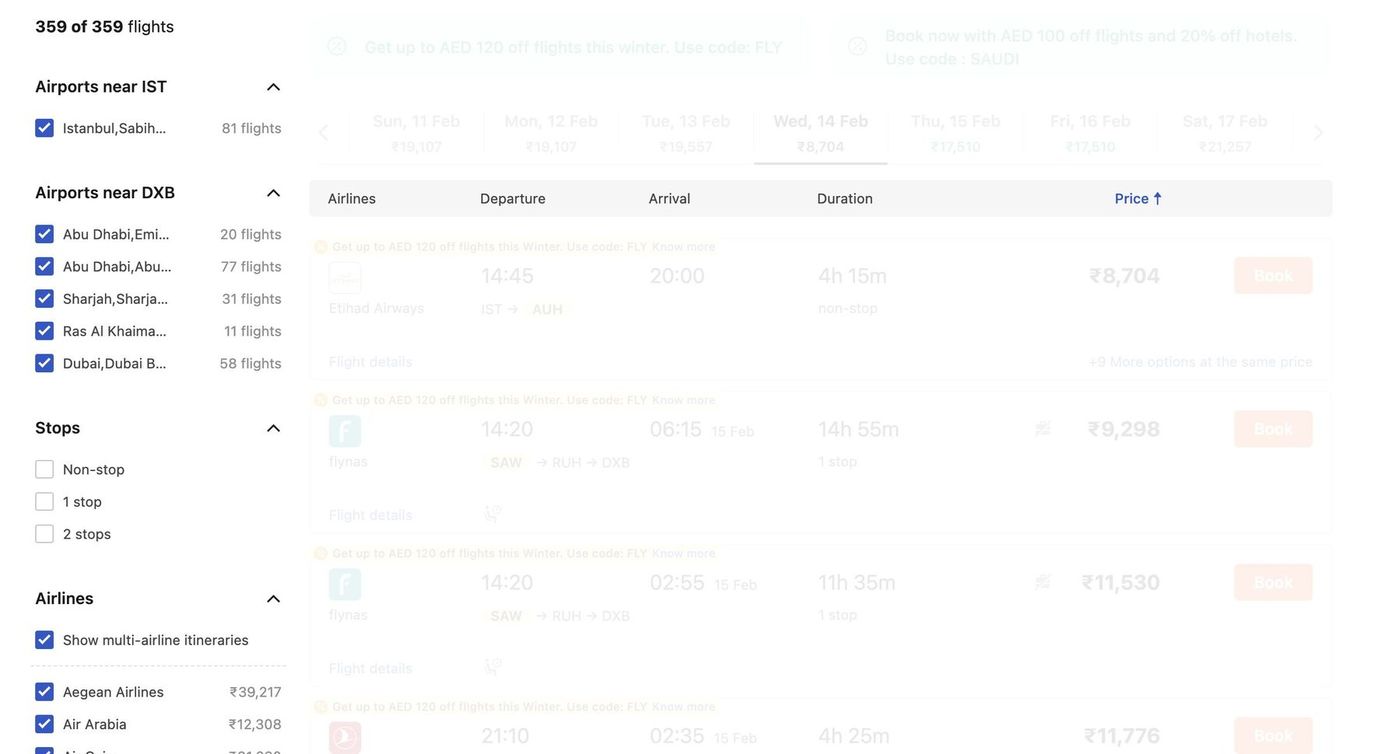Uncheck the Abu Dhabi airport with 20 flights
The width and height of the screenshot is (1400, 754).
click(44, 234)
